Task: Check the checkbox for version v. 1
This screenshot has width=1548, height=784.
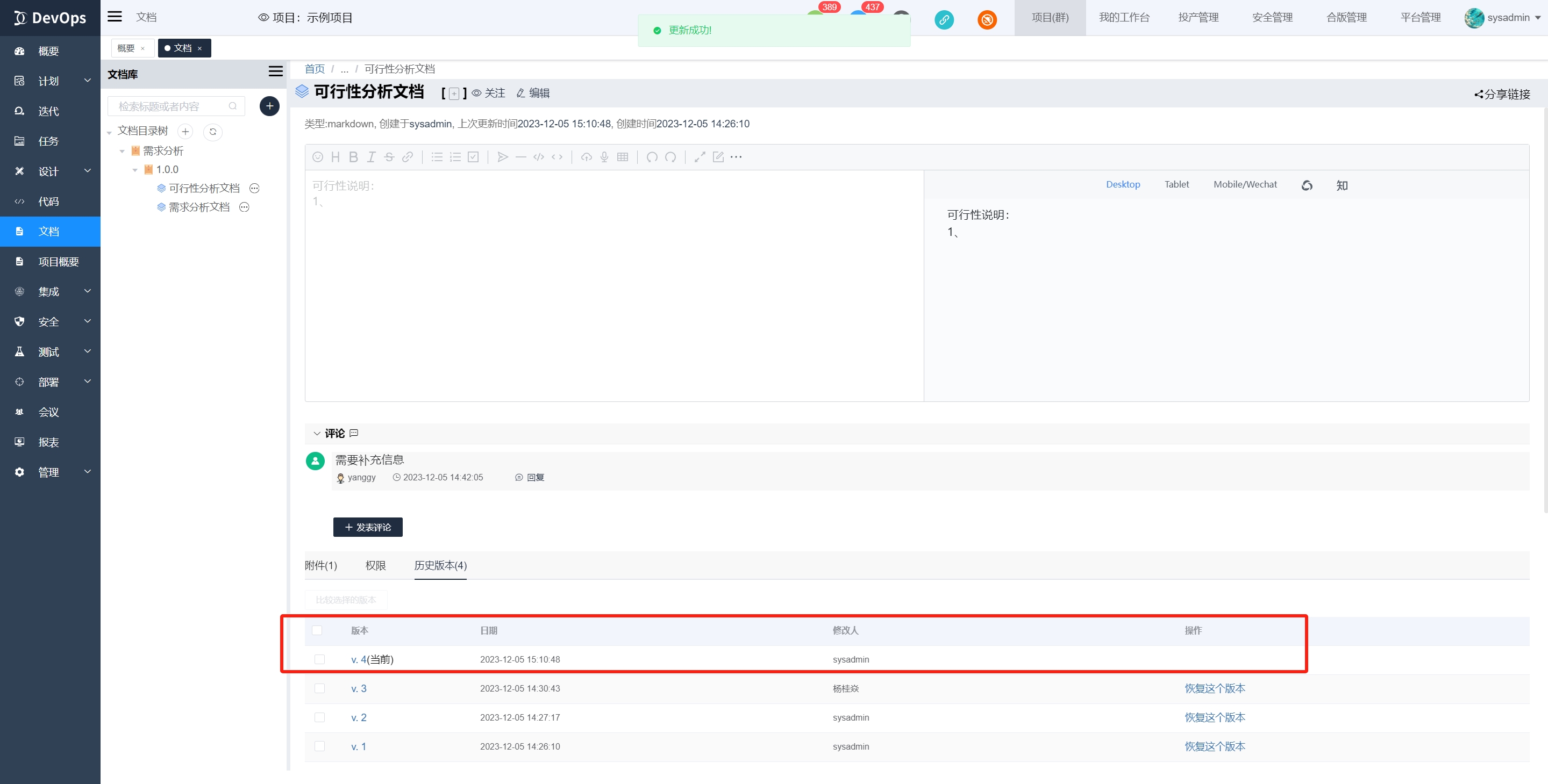Action: coord(320,746)
